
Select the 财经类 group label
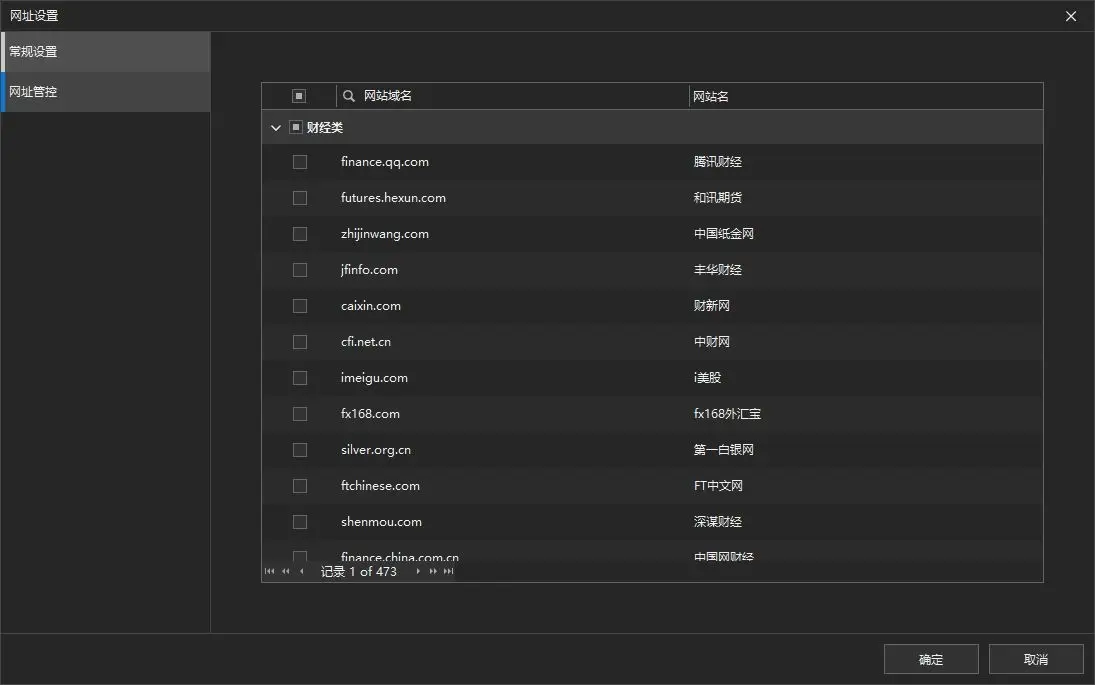coord(325,128)
